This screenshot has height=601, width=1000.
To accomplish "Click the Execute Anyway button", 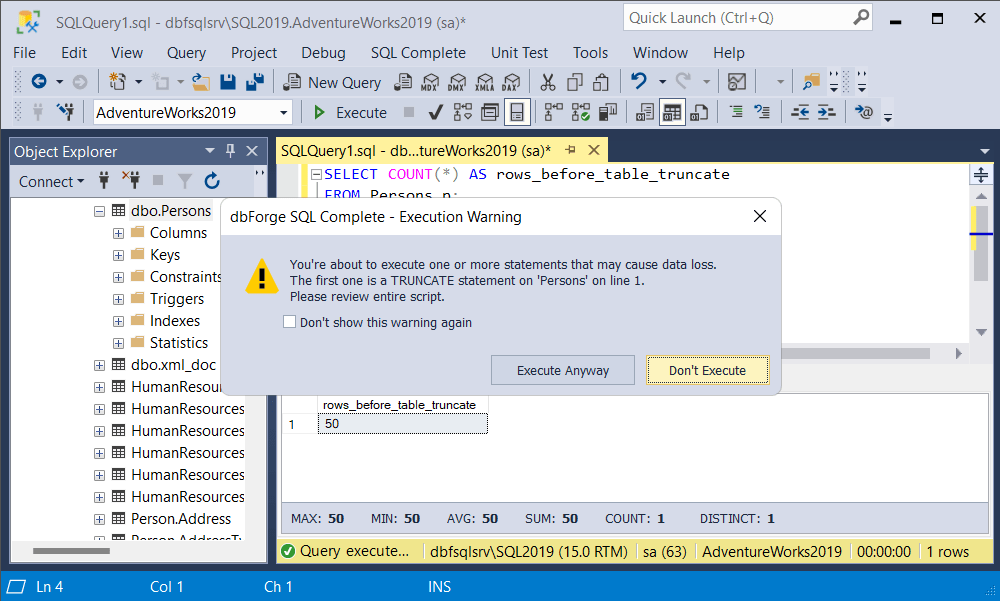I will (562, 369).
